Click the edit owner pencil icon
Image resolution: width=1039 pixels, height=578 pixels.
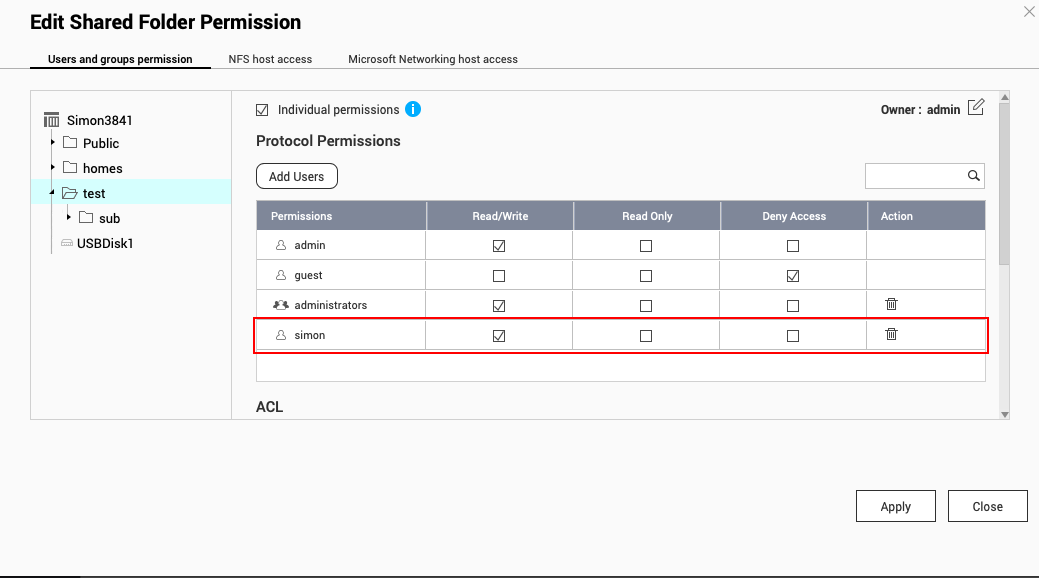pyautogui.click(x=976, y=108)
